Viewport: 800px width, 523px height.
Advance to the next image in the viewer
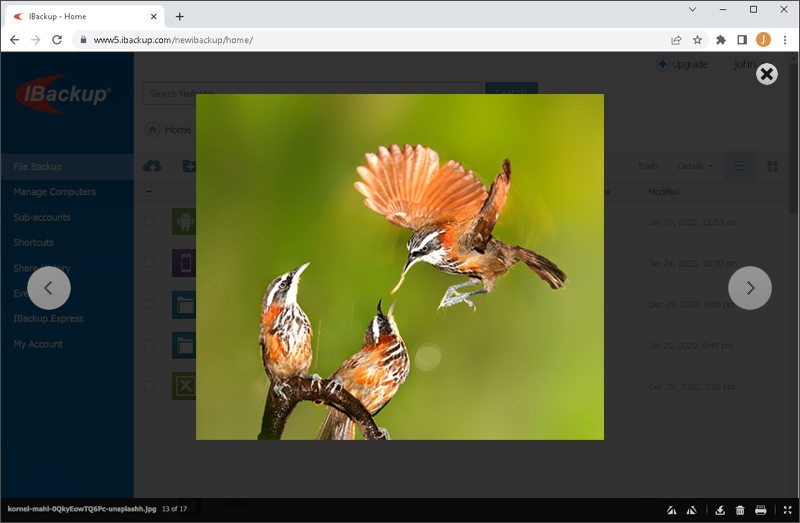pos(749,288)
